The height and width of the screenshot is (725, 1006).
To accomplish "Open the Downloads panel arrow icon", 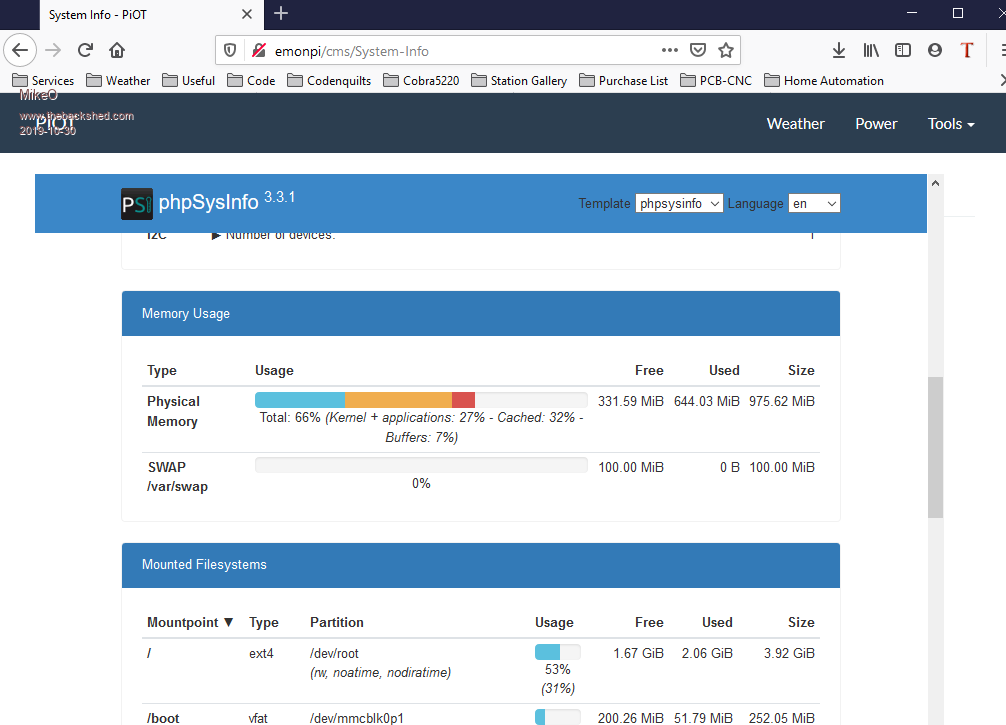I will [x=839, y=50].
